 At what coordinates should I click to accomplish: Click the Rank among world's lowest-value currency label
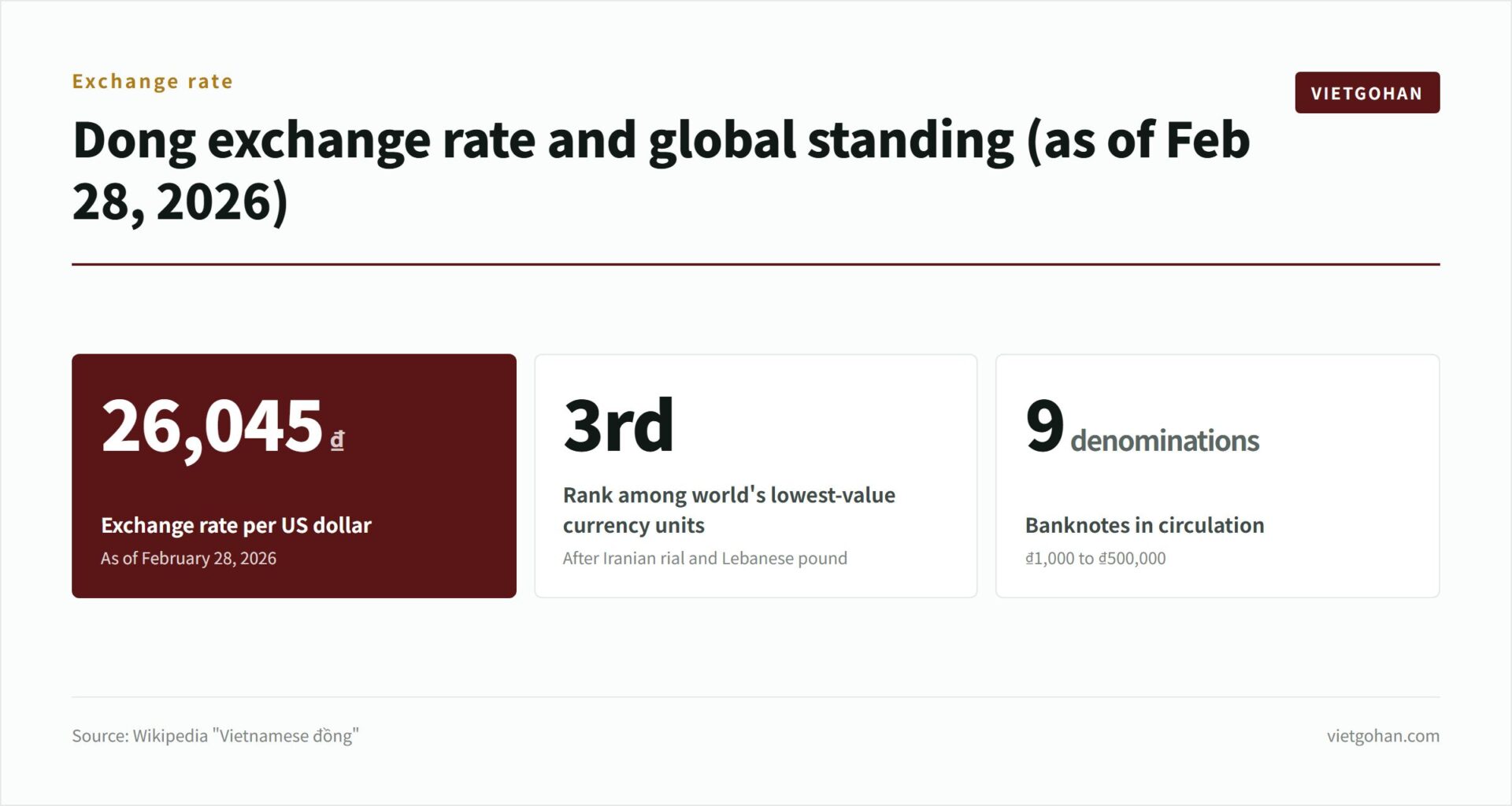click(729, 510)
